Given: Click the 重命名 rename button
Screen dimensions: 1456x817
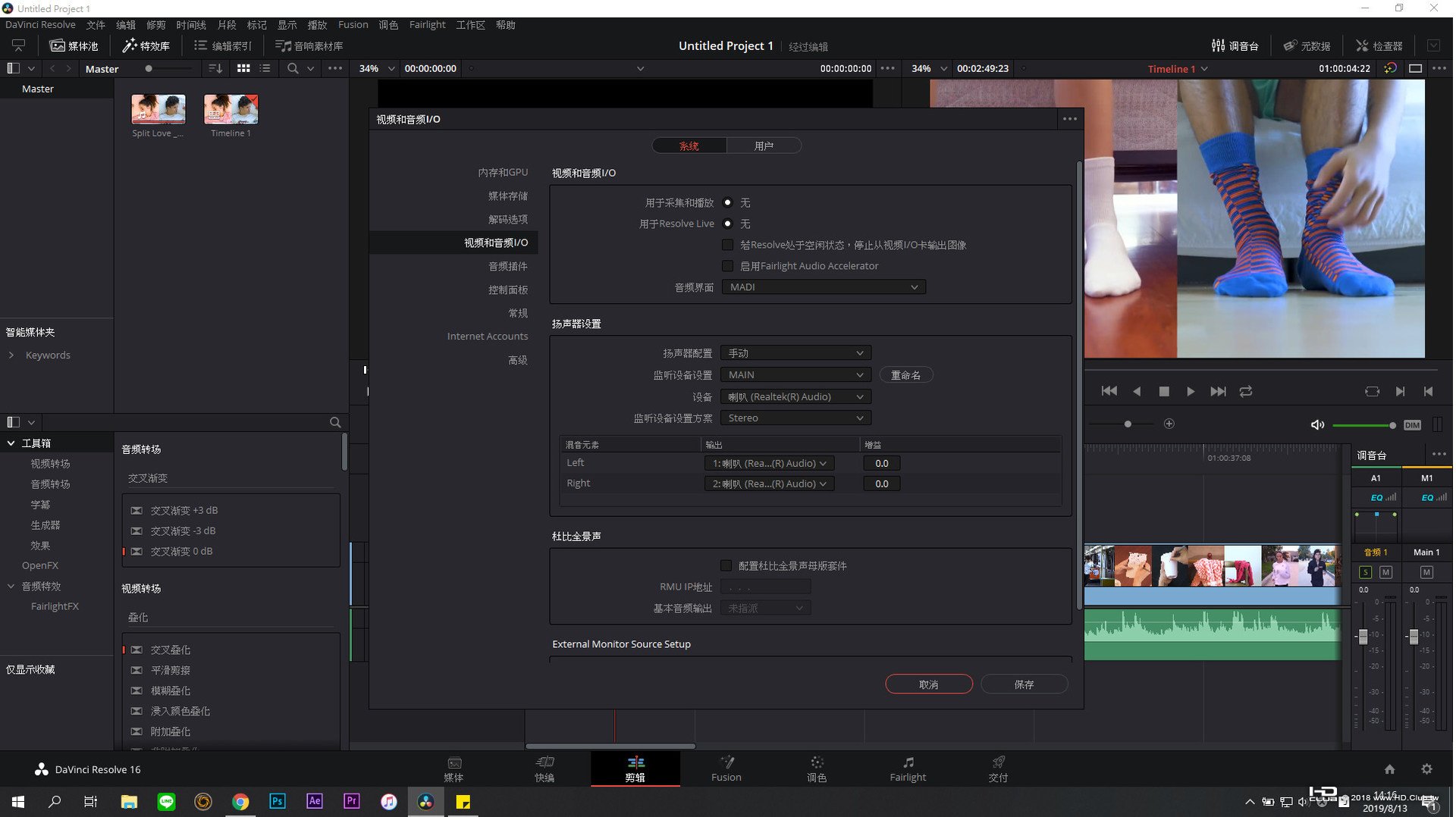Looking at the screenshot, I should click(x=906, y=375).
